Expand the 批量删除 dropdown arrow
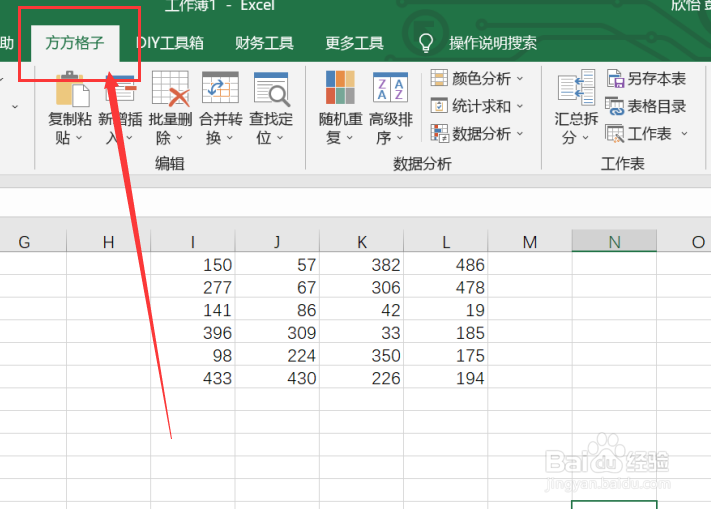This screenshot has height=509, width=711. coord(180,137)
